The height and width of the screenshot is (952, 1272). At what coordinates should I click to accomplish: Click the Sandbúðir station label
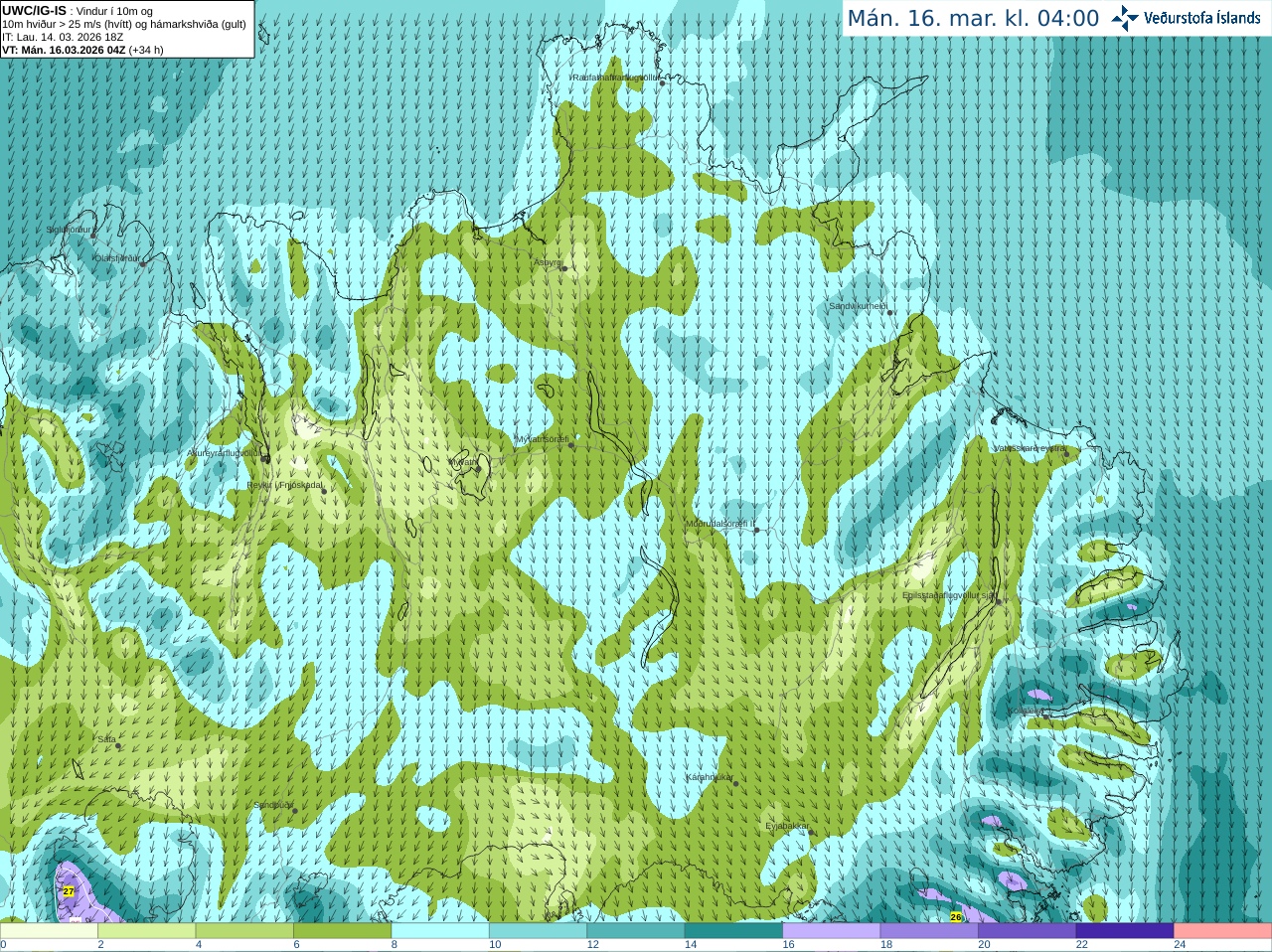pyautogui.click(x=272, y=806)
